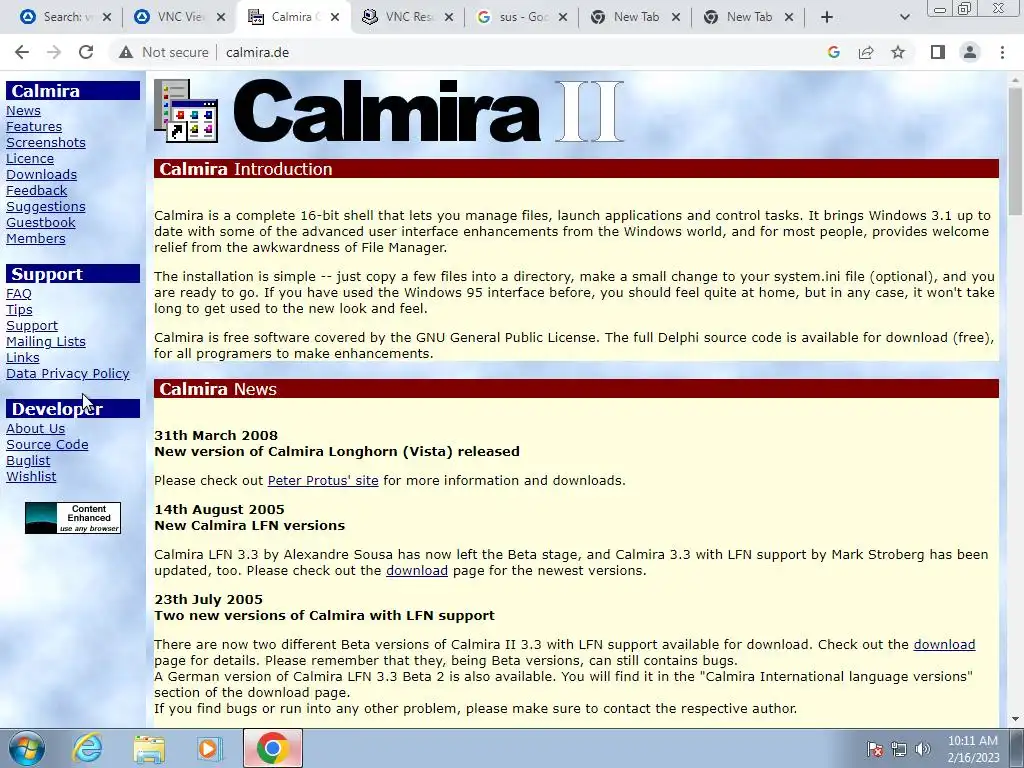Screen dimensions: 1024x768
Task: Open the About Us link
Action: click(x=35, y=428)
